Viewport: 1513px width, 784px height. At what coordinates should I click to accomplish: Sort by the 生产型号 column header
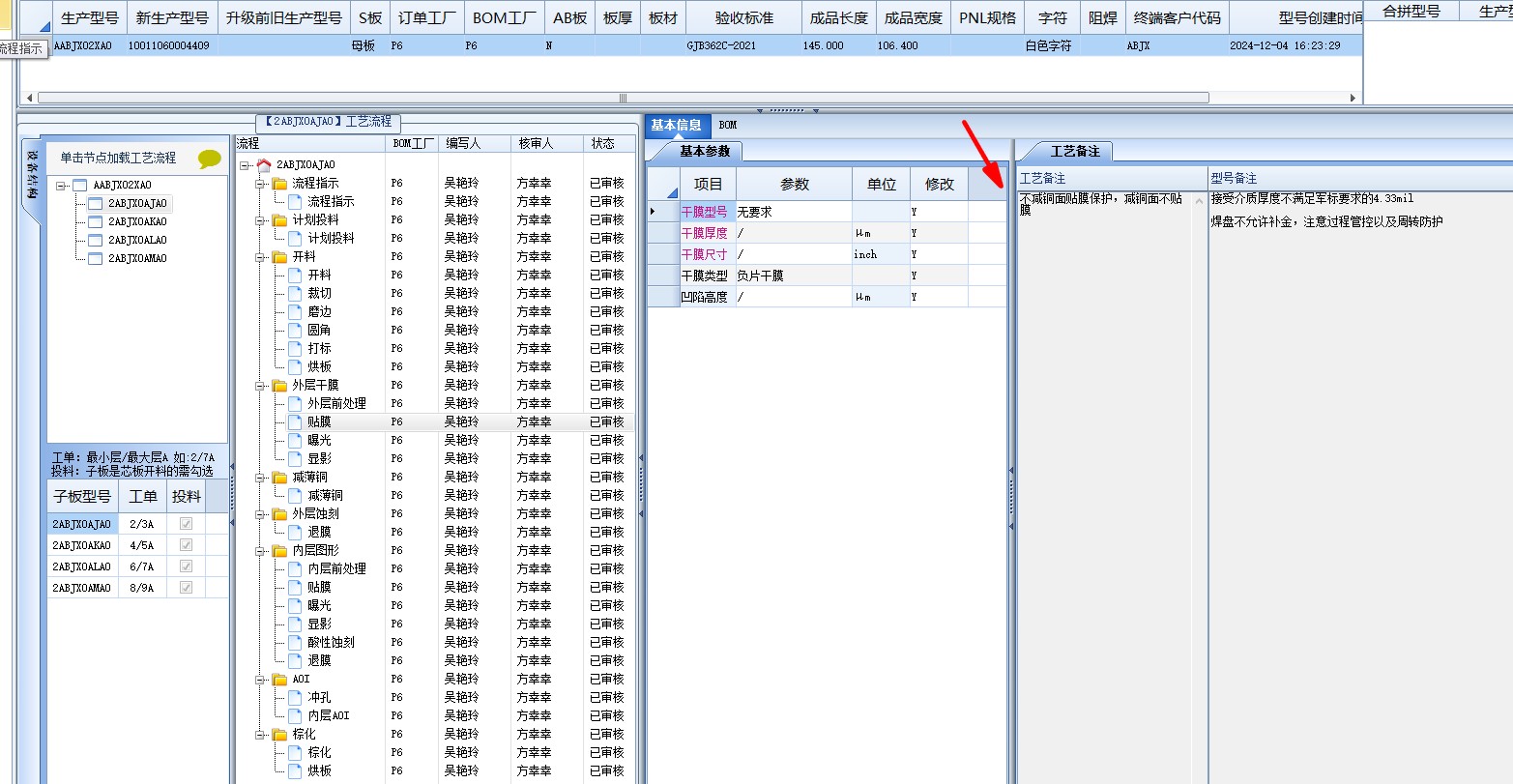coord(89,18)
